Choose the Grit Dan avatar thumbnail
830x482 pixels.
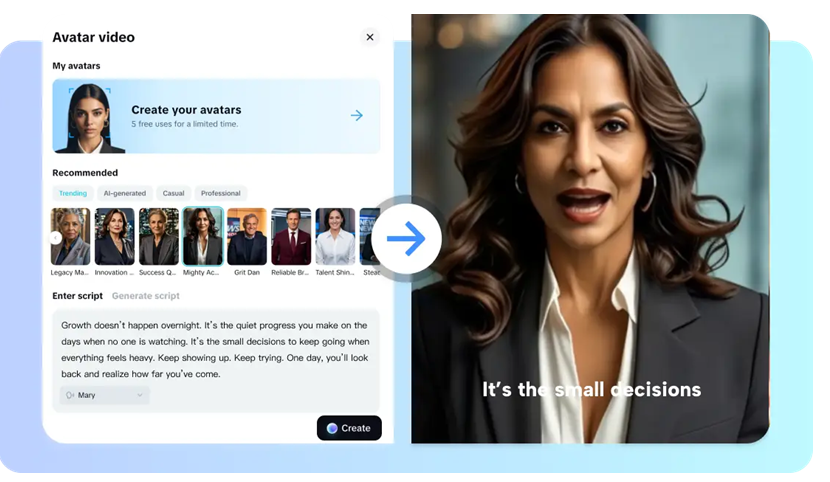coord(247,237)
